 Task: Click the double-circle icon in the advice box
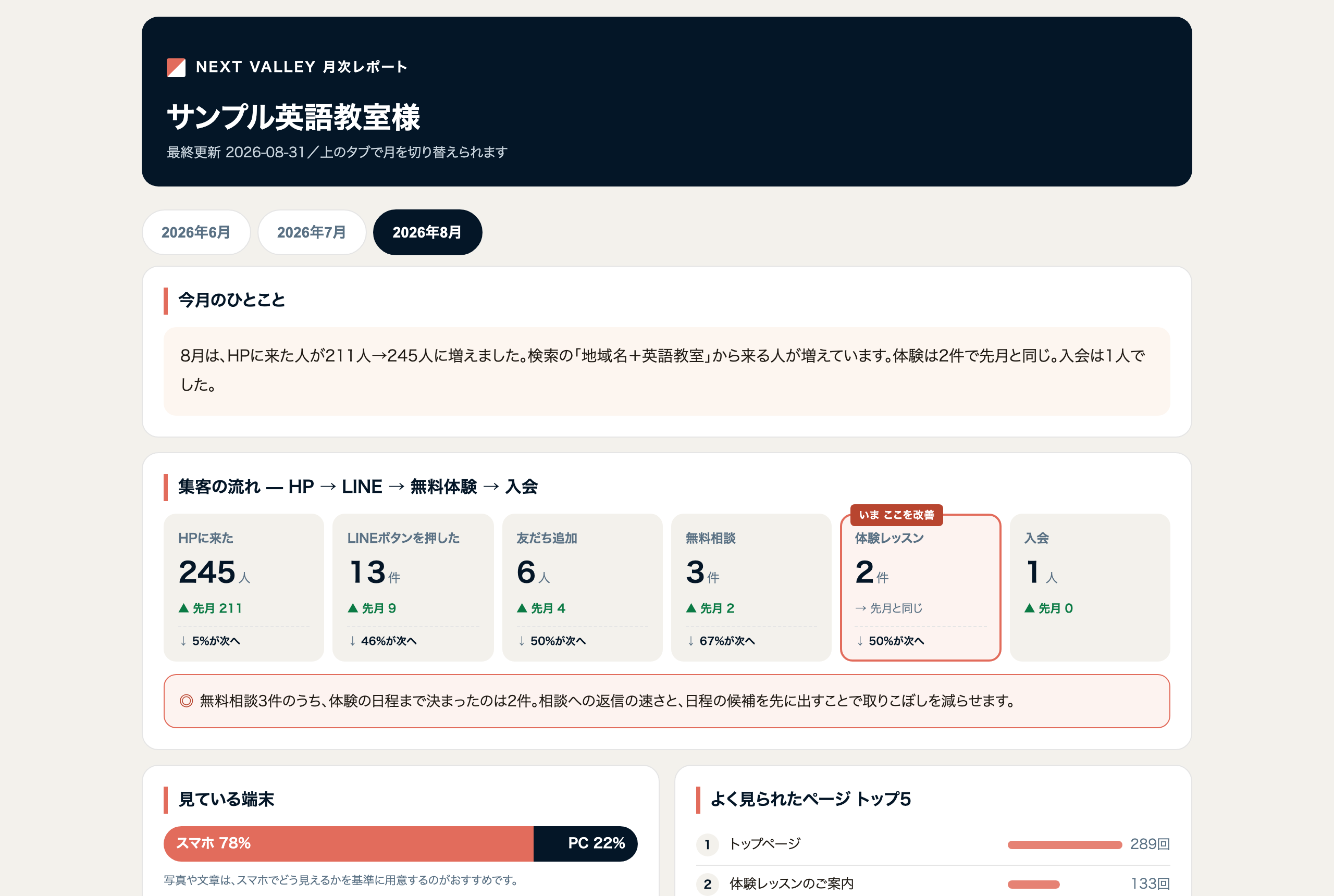tap(187, 701)
